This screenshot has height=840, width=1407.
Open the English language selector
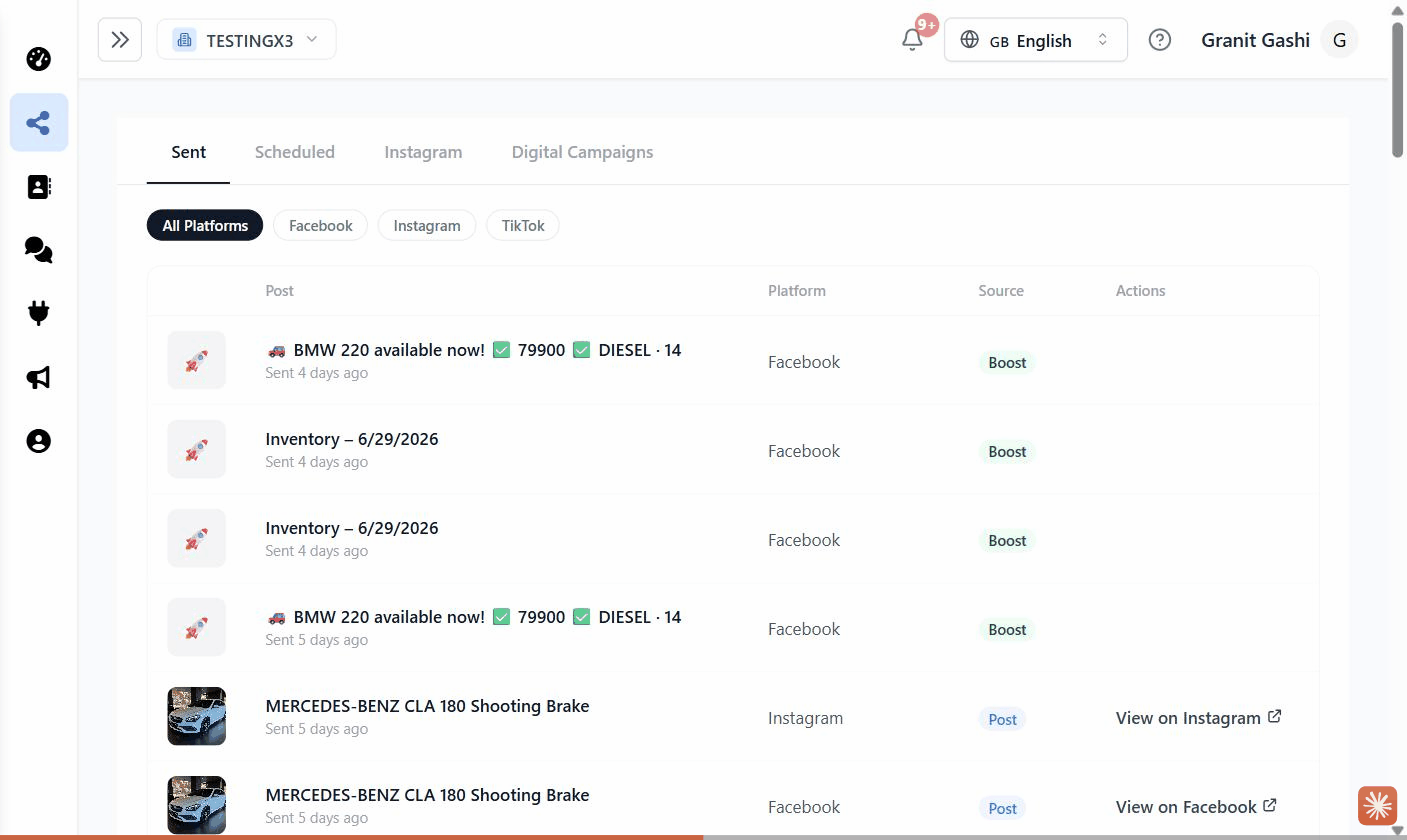click(1036, 40)
